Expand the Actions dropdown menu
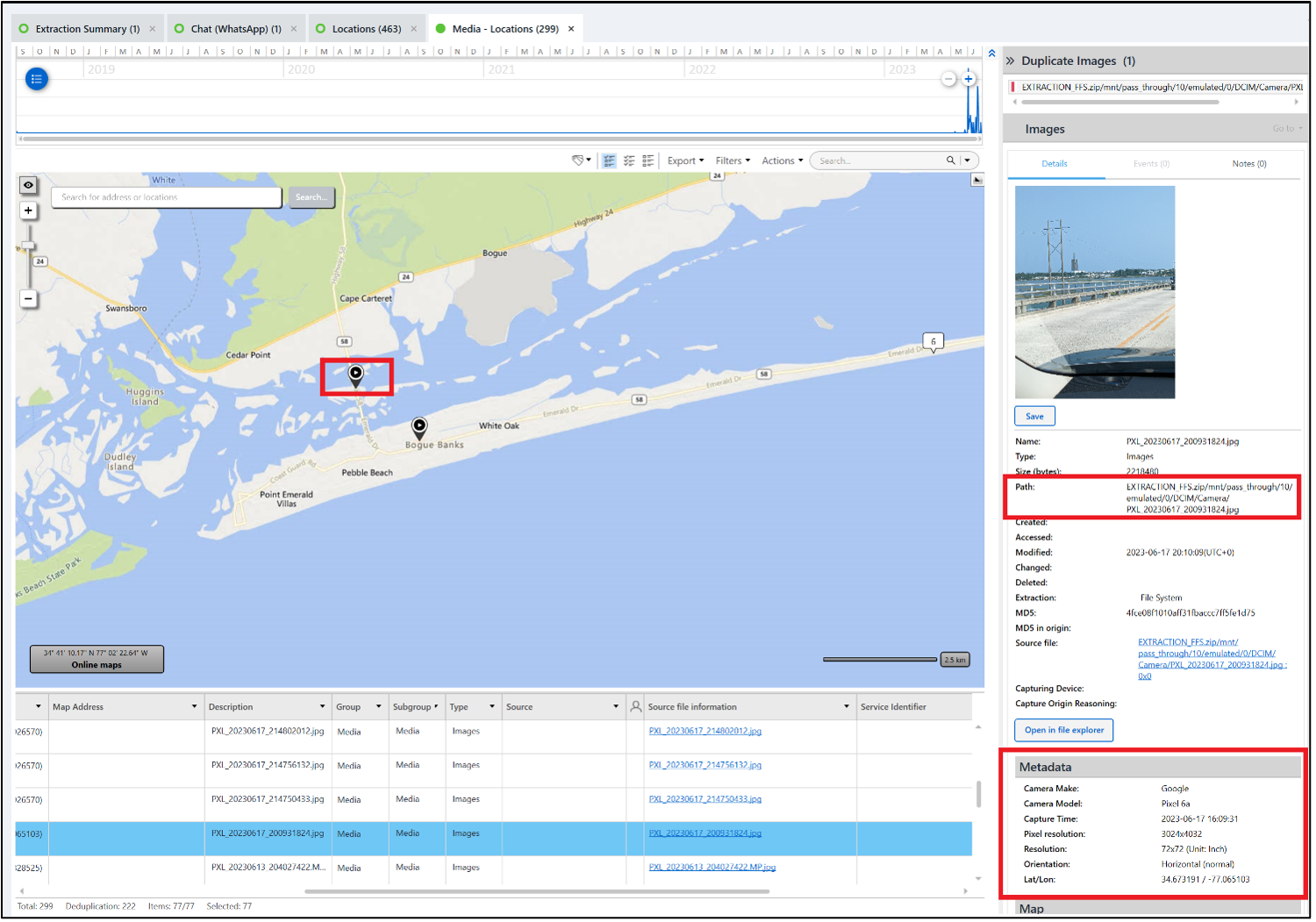 782,161
